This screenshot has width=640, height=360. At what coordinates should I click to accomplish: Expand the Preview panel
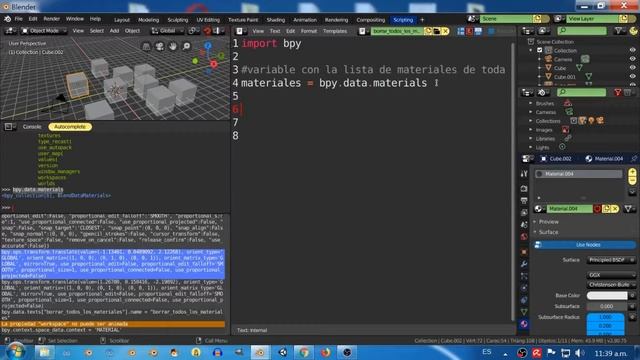(548, 222)
